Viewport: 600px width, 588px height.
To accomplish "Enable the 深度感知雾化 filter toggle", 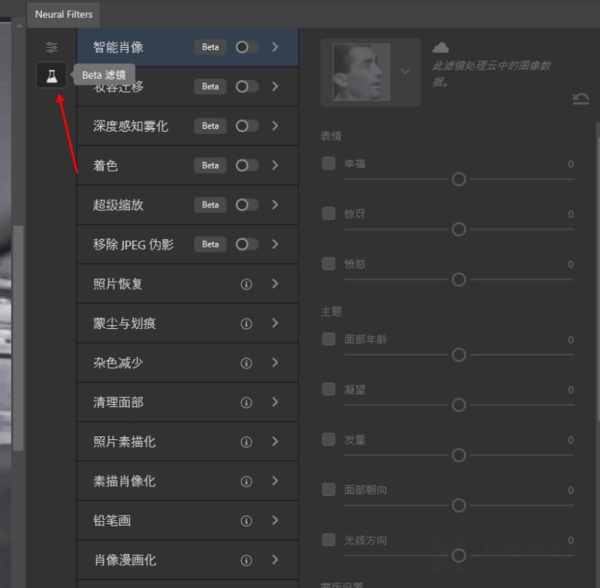I will 247,126.
